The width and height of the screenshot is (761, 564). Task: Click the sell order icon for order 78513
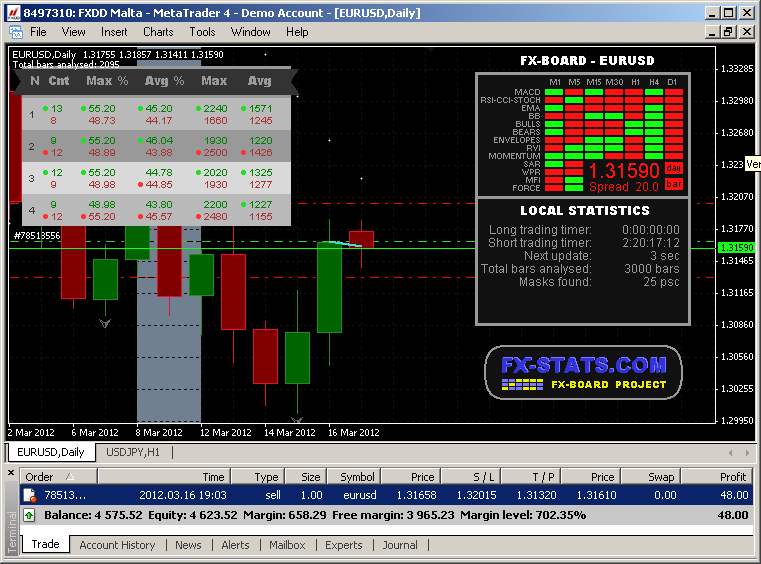pos(30,496)
